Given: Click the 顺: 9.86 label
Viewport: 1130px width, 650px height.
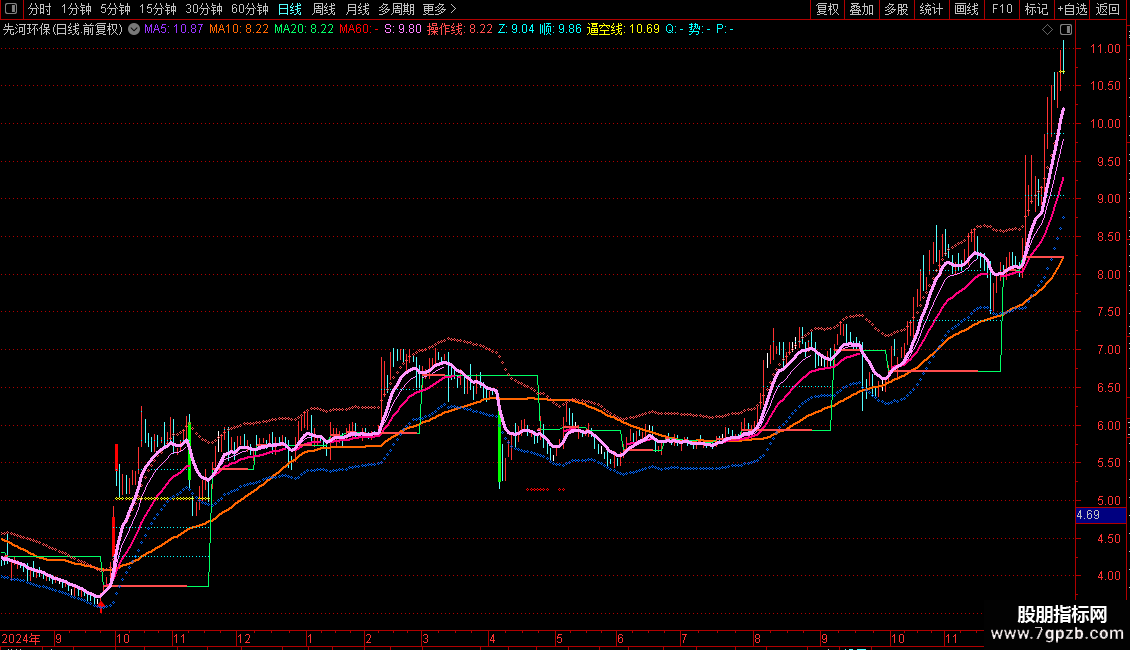Looking at the screenshot, I should click(561, 30).
